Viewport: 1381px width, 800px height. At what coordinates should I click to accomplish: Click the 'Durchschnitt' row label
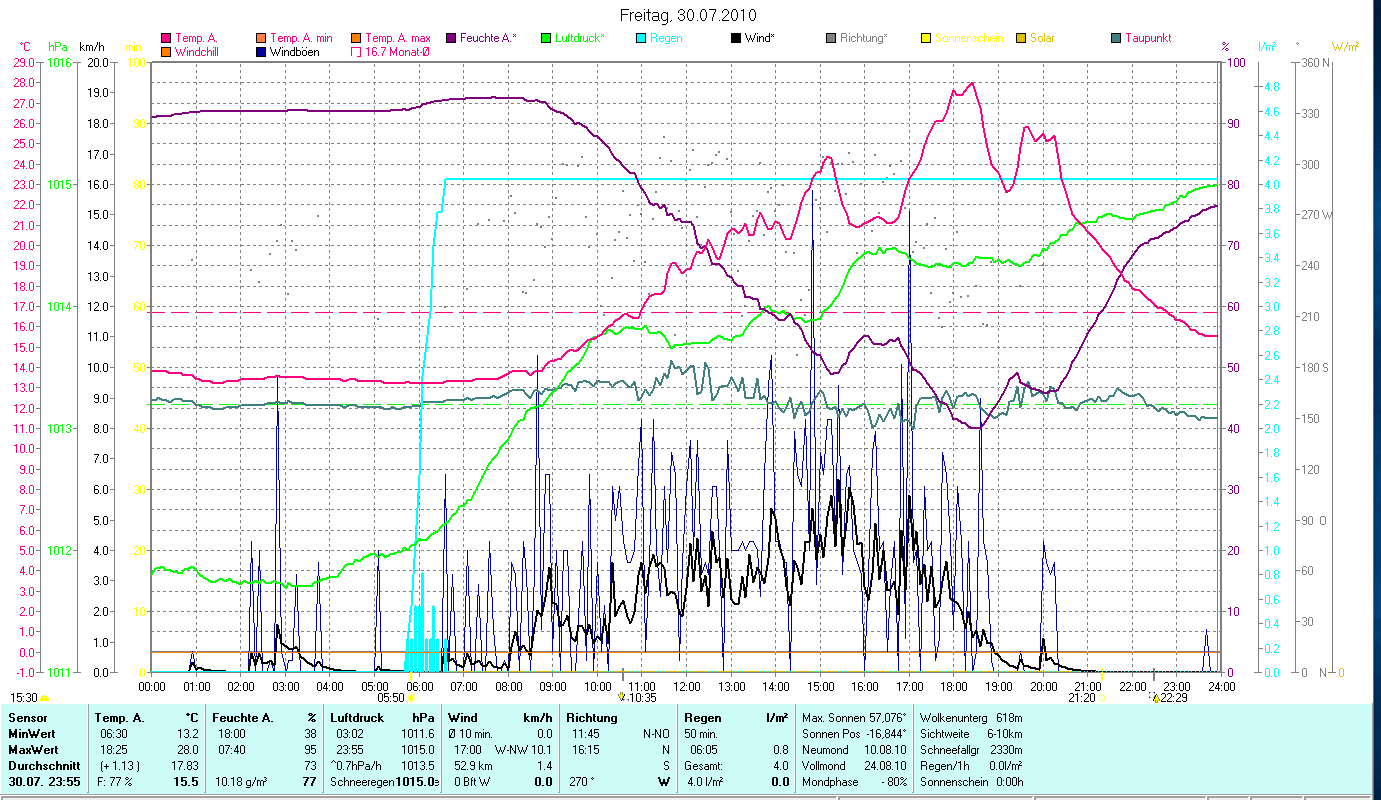pyautogui.click(x=43, y=766)
